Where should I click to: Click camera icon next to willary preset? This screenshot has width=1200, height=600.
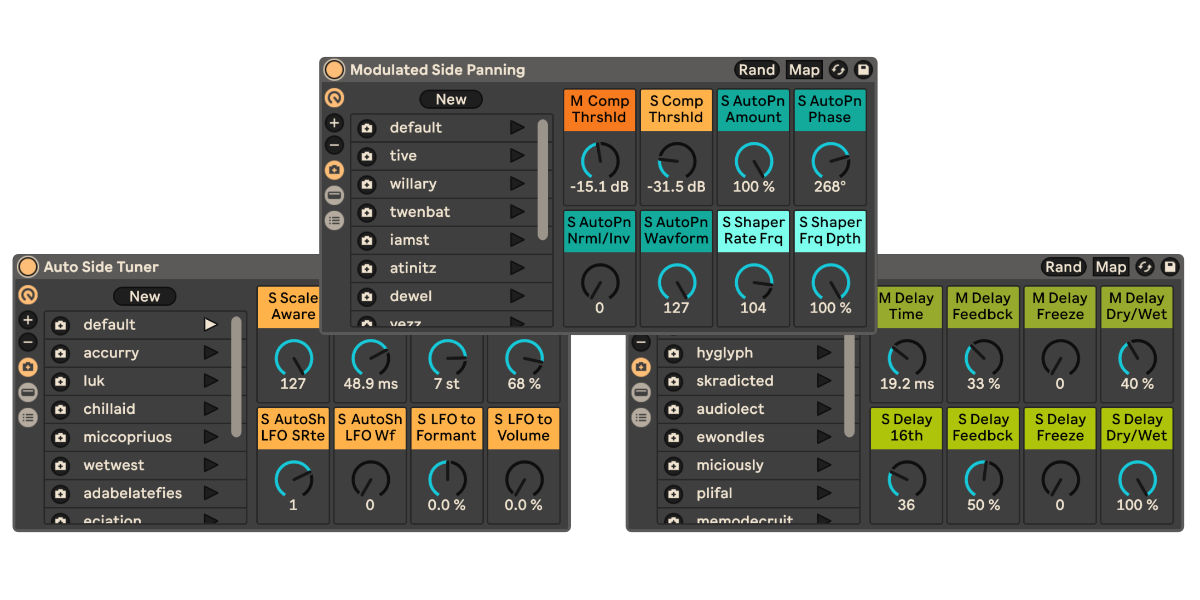(x=367, y=184)
